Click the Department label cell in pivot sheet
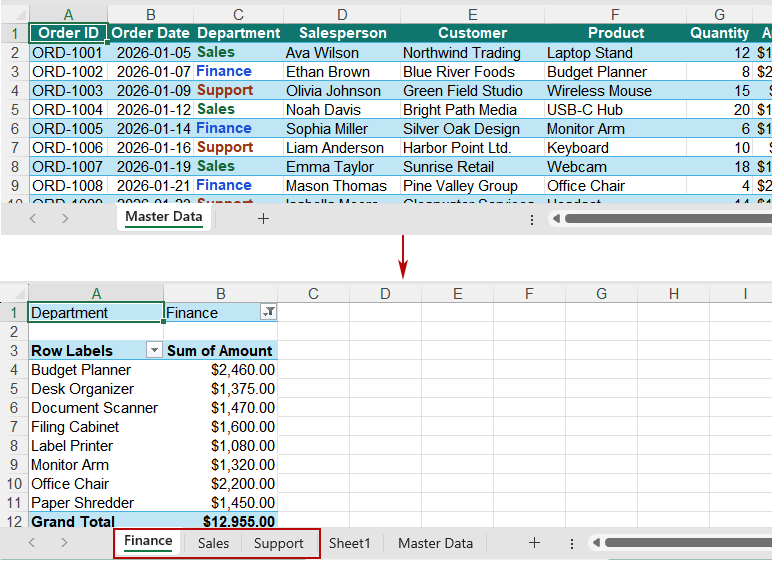Image resolution: width=772 pixels, height=569 pixels. (96, 313)
